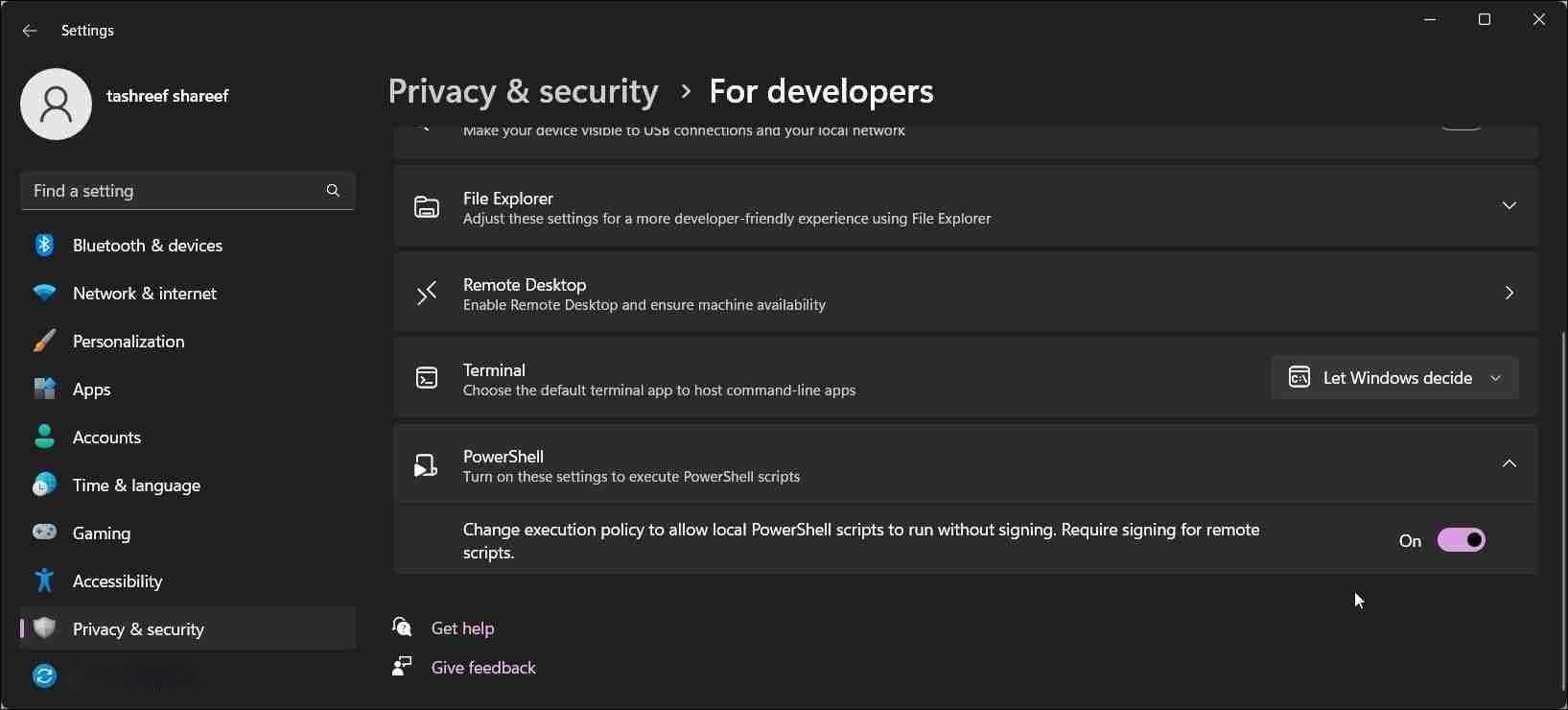The image size is (1568, 710).
Task: Click the Remote Desktop row title
Action: (x=524, y=284)
